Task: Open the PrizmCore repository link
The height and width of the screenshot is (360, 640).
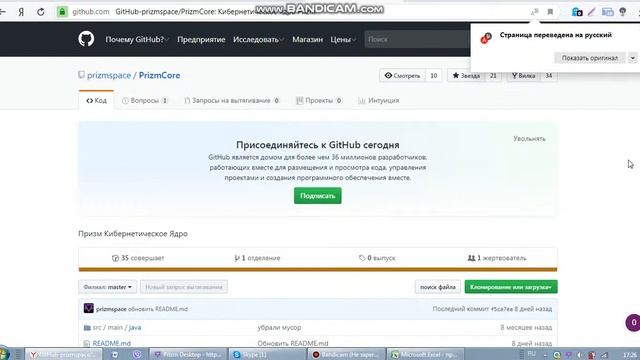Action: tap(159, 76)
